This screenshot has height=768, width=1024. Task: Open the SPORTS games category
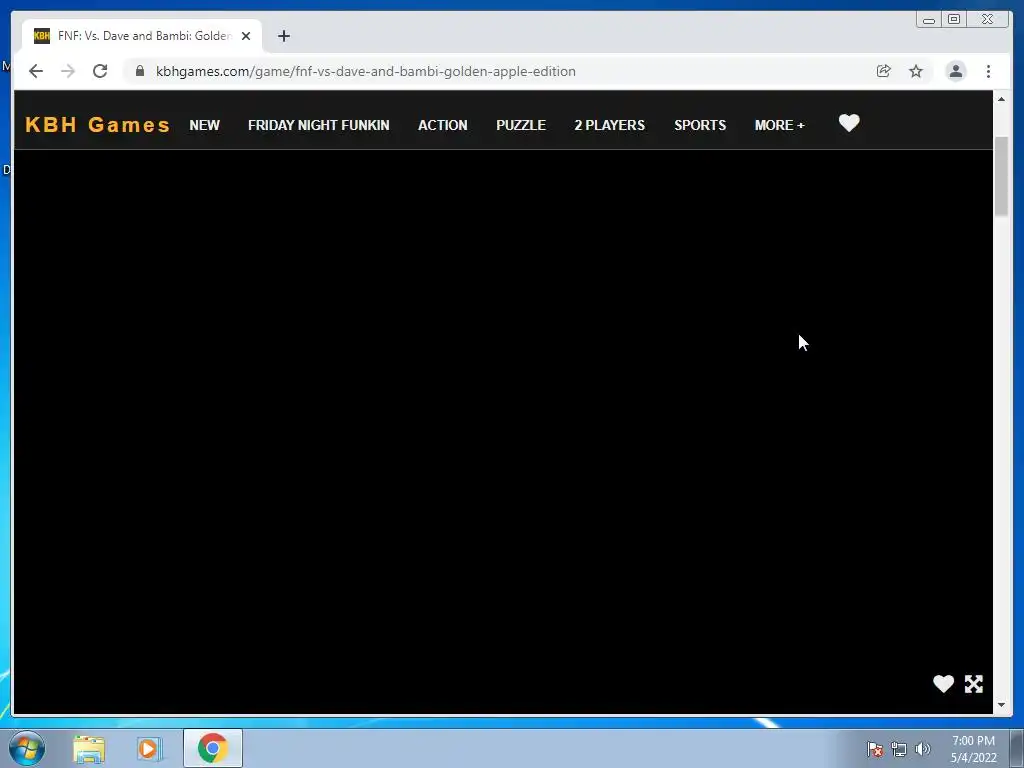click(x=700, y=125)
